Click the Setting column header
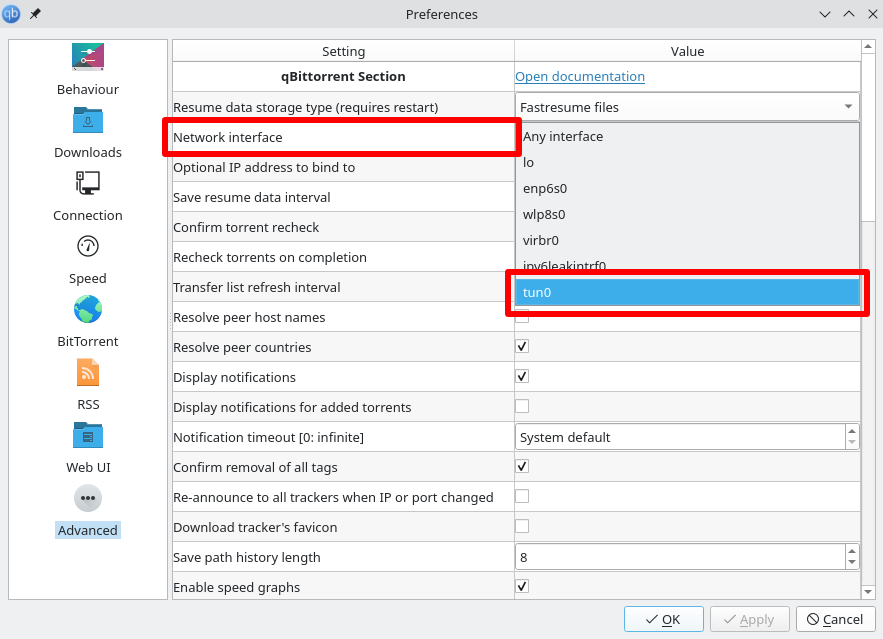883x639 pixels. (344, 51)
